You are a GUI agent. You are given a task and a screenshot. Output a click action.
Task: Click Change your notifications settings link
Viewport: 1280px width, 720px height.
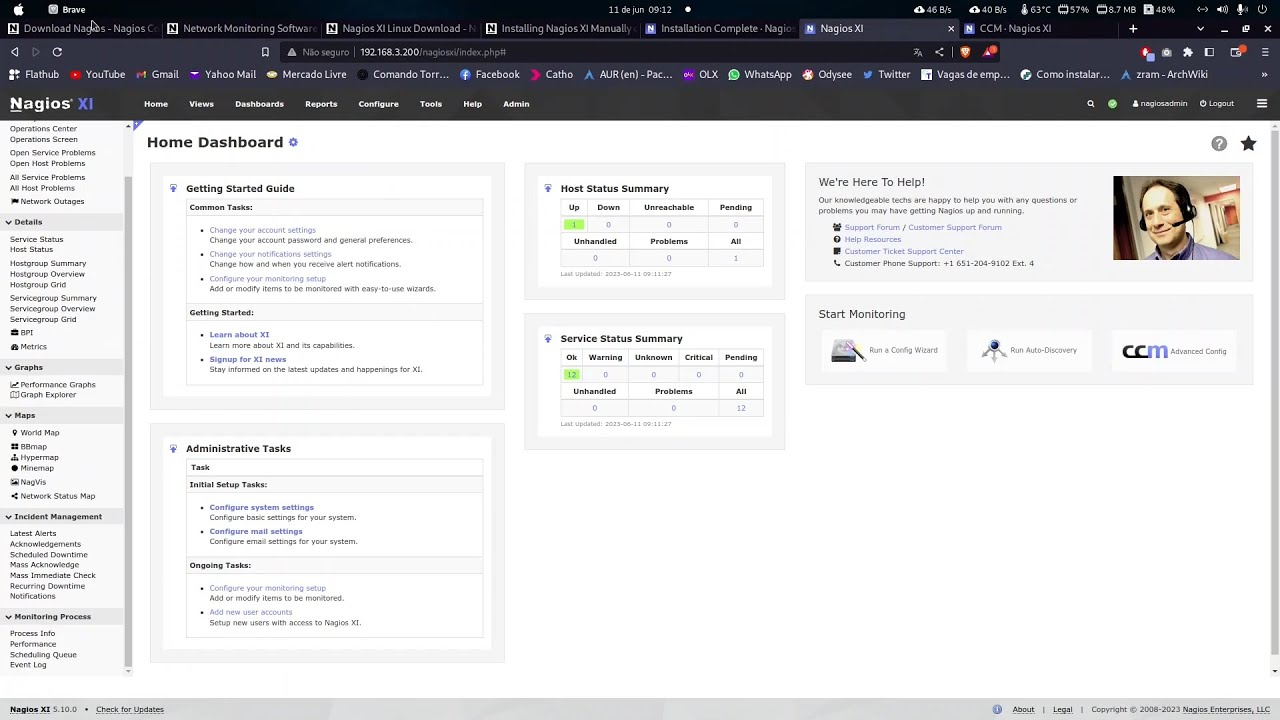pyautogui.click(x=270, y=254)
